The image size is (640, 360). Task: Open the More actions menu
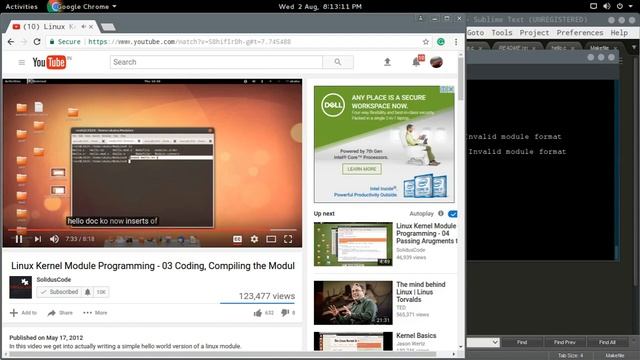(95, 313)
